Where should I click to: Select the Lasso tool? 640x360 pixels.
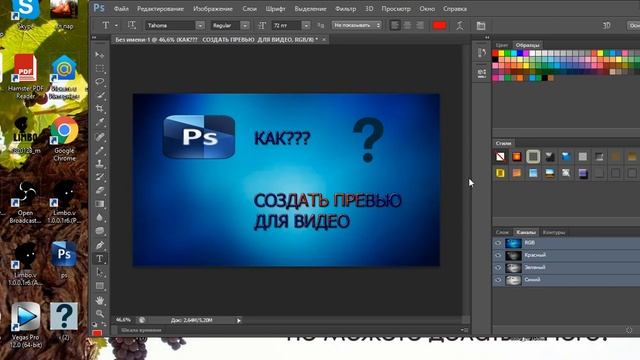[x=100, y=82]
